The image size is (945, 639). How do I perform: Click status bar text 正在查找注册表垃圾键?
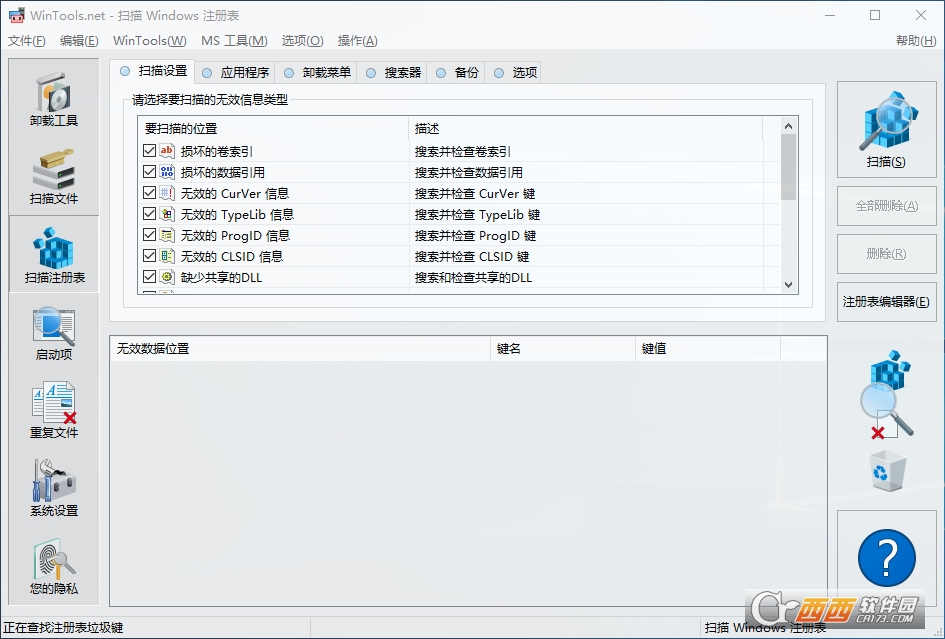coord(63,628)
